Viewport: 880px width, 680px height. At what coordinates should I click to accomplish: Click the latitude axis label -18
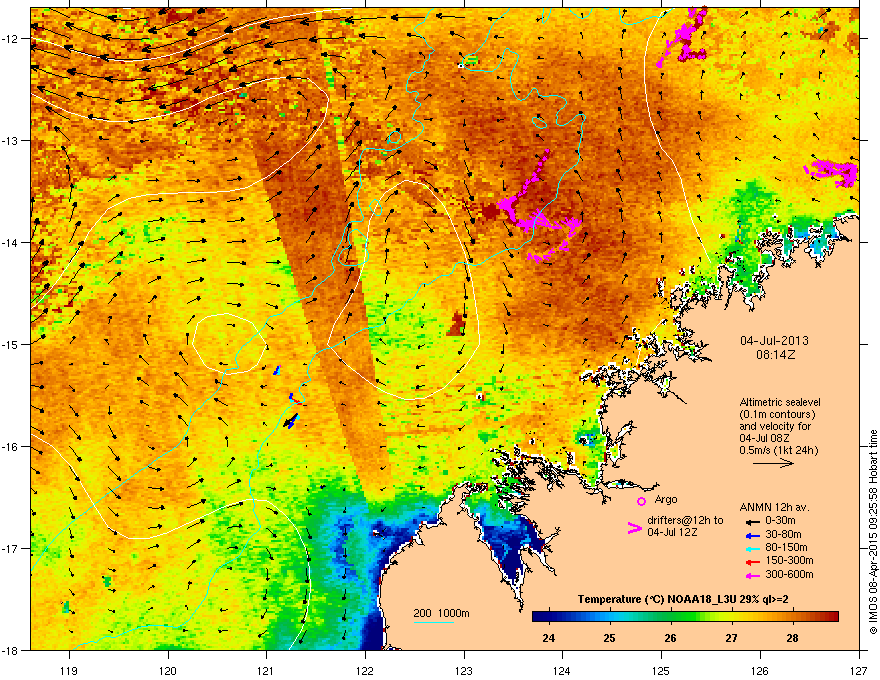[11, 650]
